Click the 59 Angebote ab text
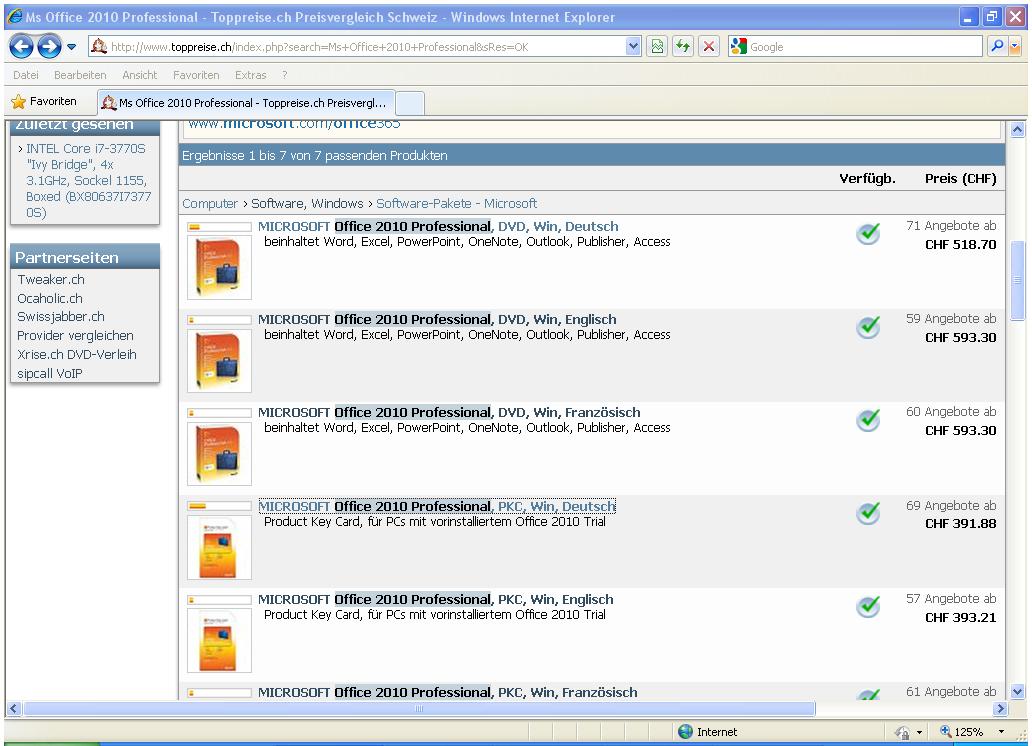 (951, 319)
